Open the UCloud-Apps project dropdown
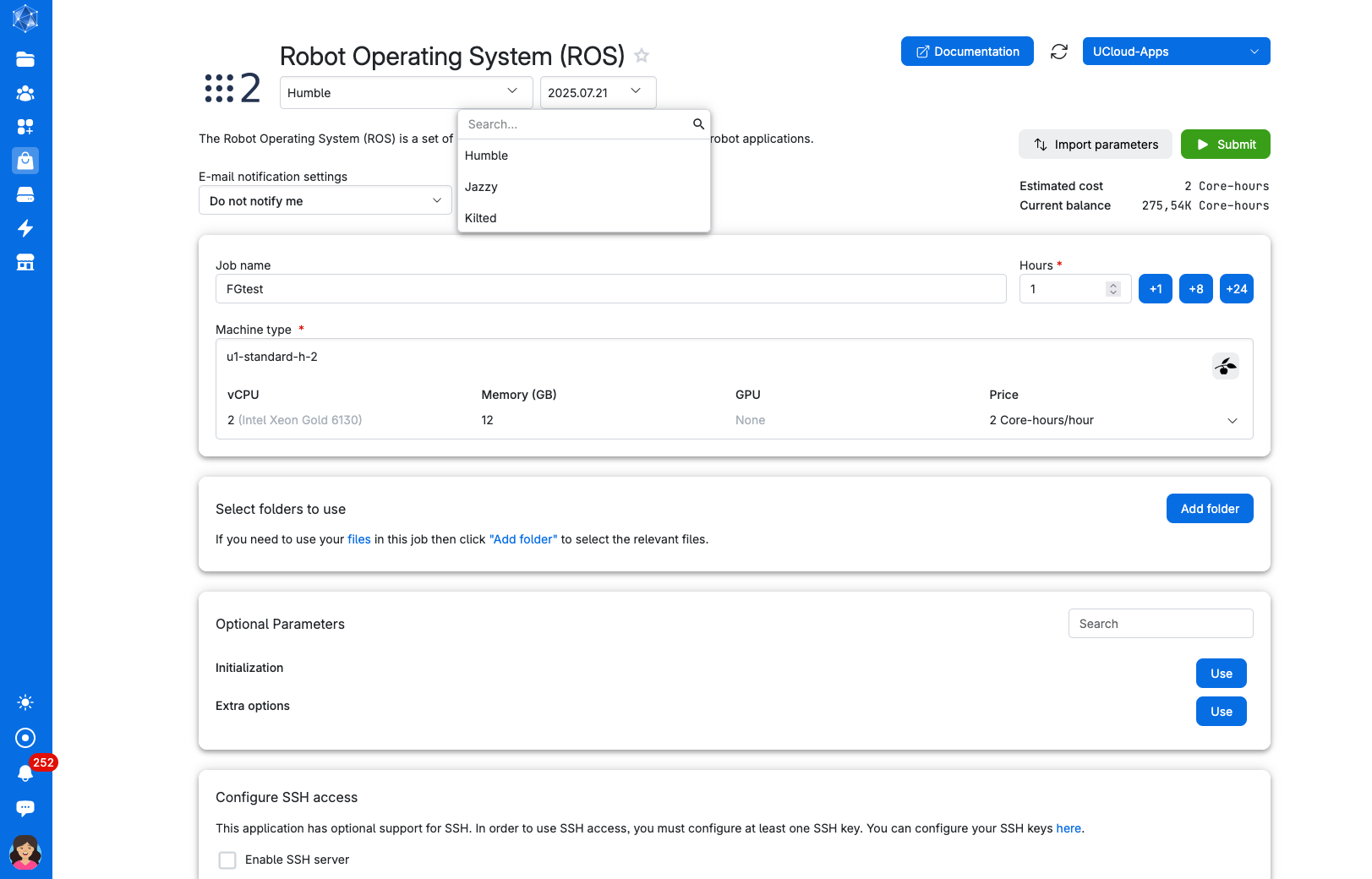This screenshot has height=879, width=1372. point(1176,52)
